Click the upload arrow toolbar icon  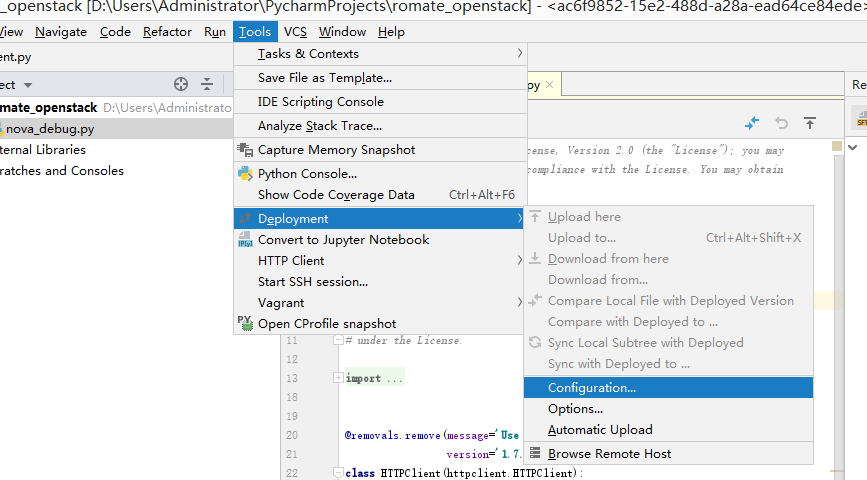810,123
